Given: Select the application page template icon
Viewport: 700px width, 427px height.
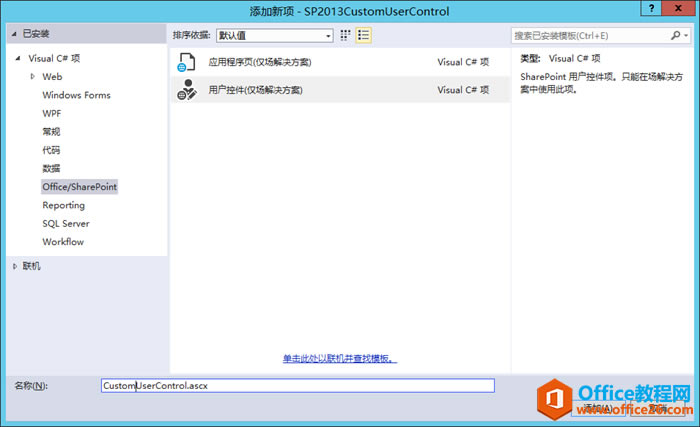Looking at the screenshot, I should [x=187, y=62].
